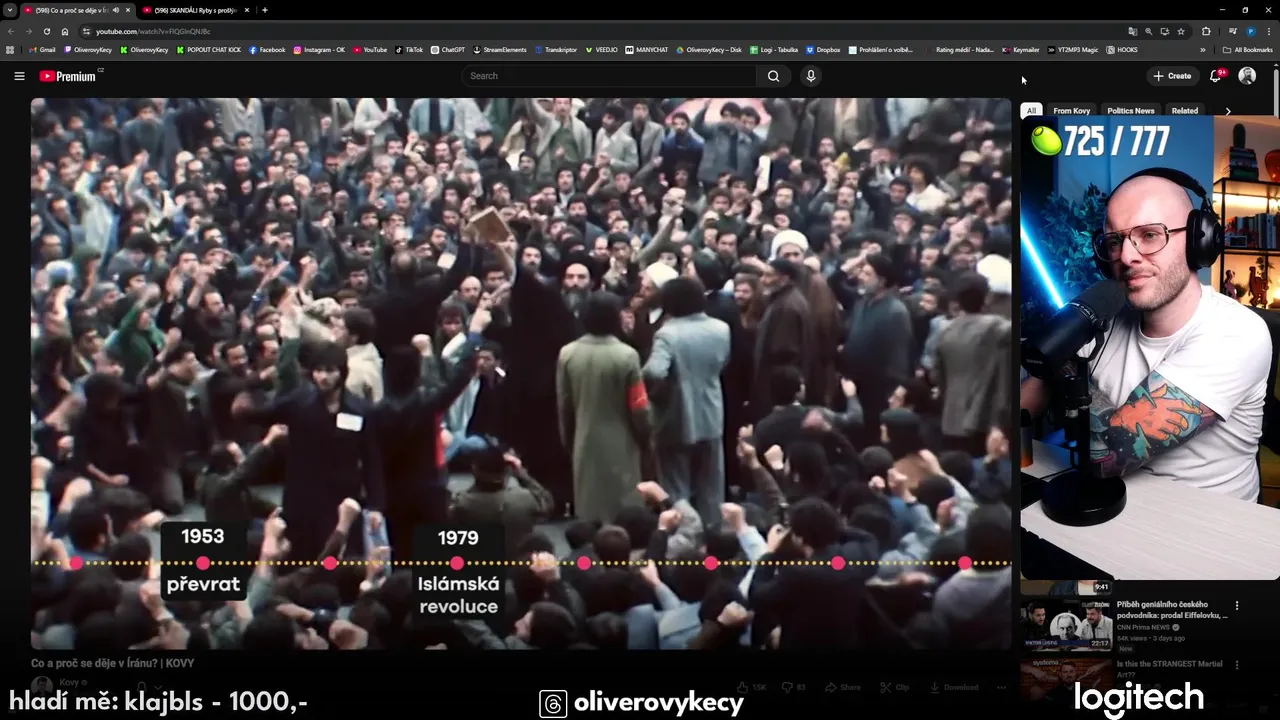Open options for the STRANGEST Martial Art video
Viewport: 1280px width, 720px height.
pyautogui.click(x=1237, y=664)
